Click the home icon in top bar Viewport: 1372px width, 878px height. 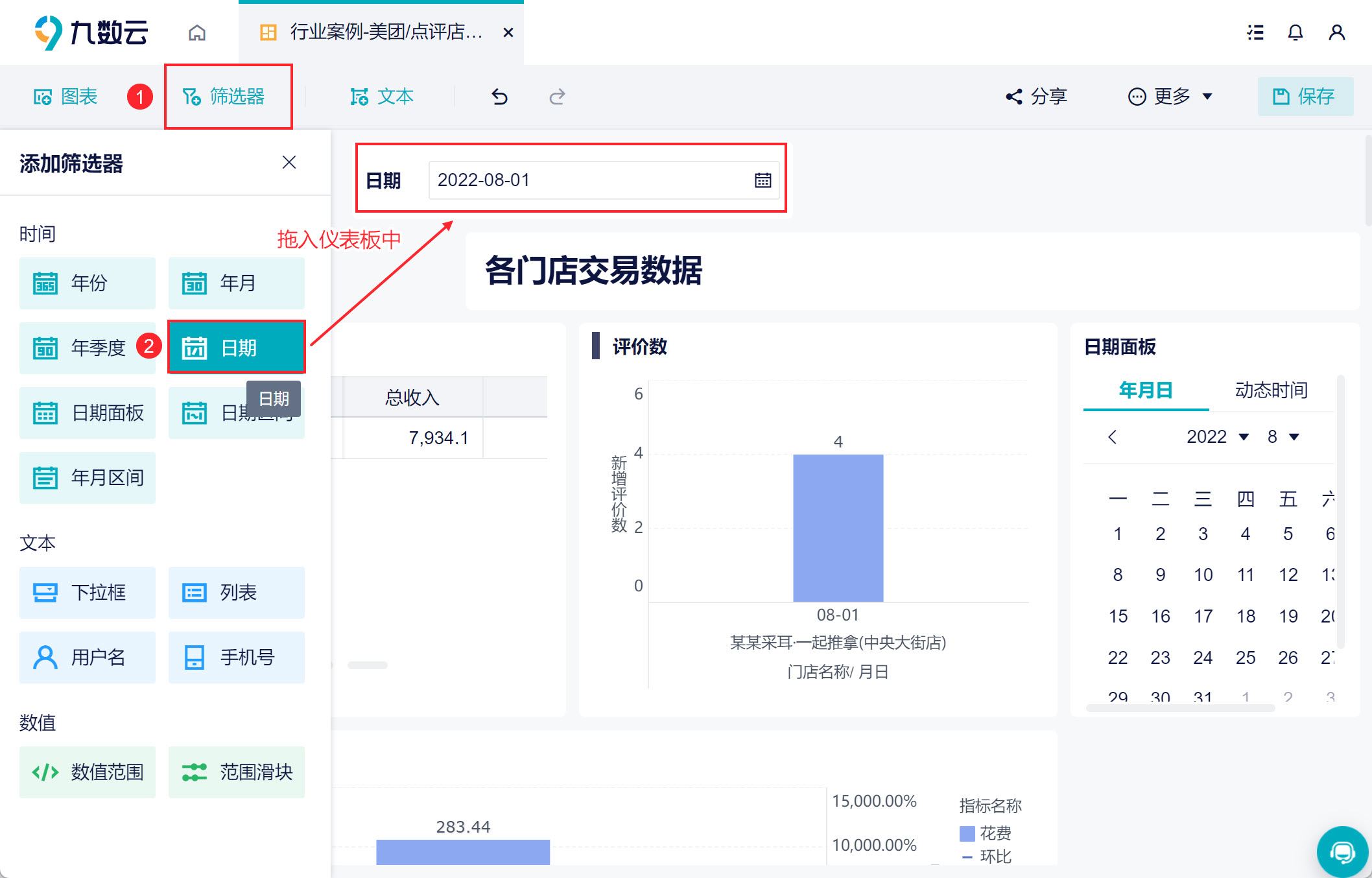tap(197, 32)
